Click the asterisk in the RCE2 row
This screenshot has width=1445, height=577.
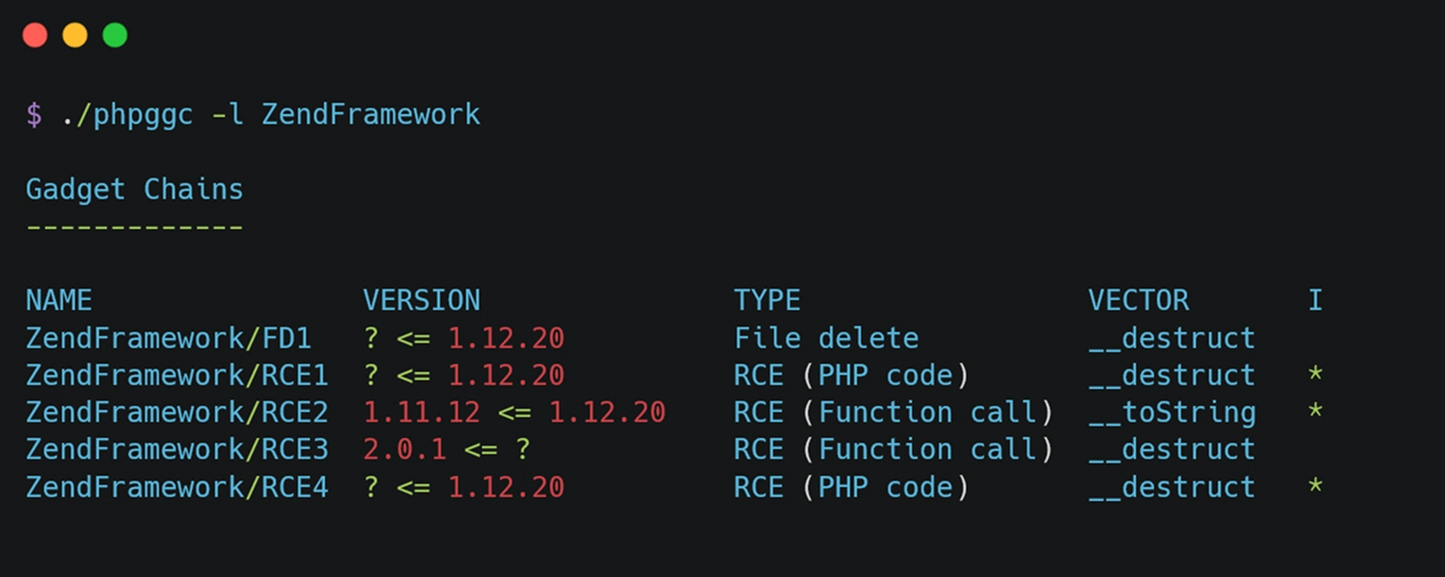click(x=1315, y=413)
